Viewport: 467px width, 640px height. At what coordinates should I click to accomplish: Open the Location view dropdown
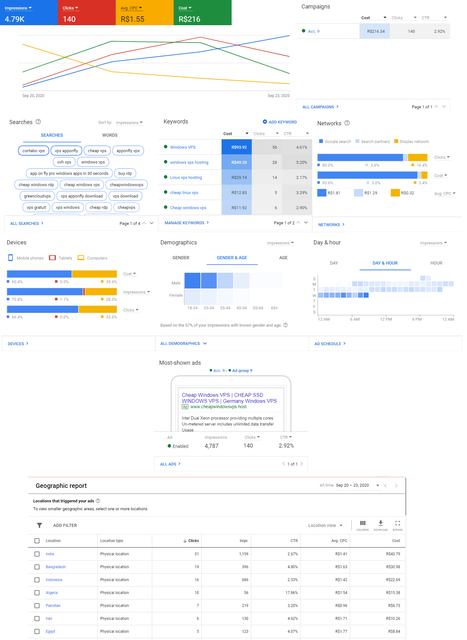[x=325, y=525]
